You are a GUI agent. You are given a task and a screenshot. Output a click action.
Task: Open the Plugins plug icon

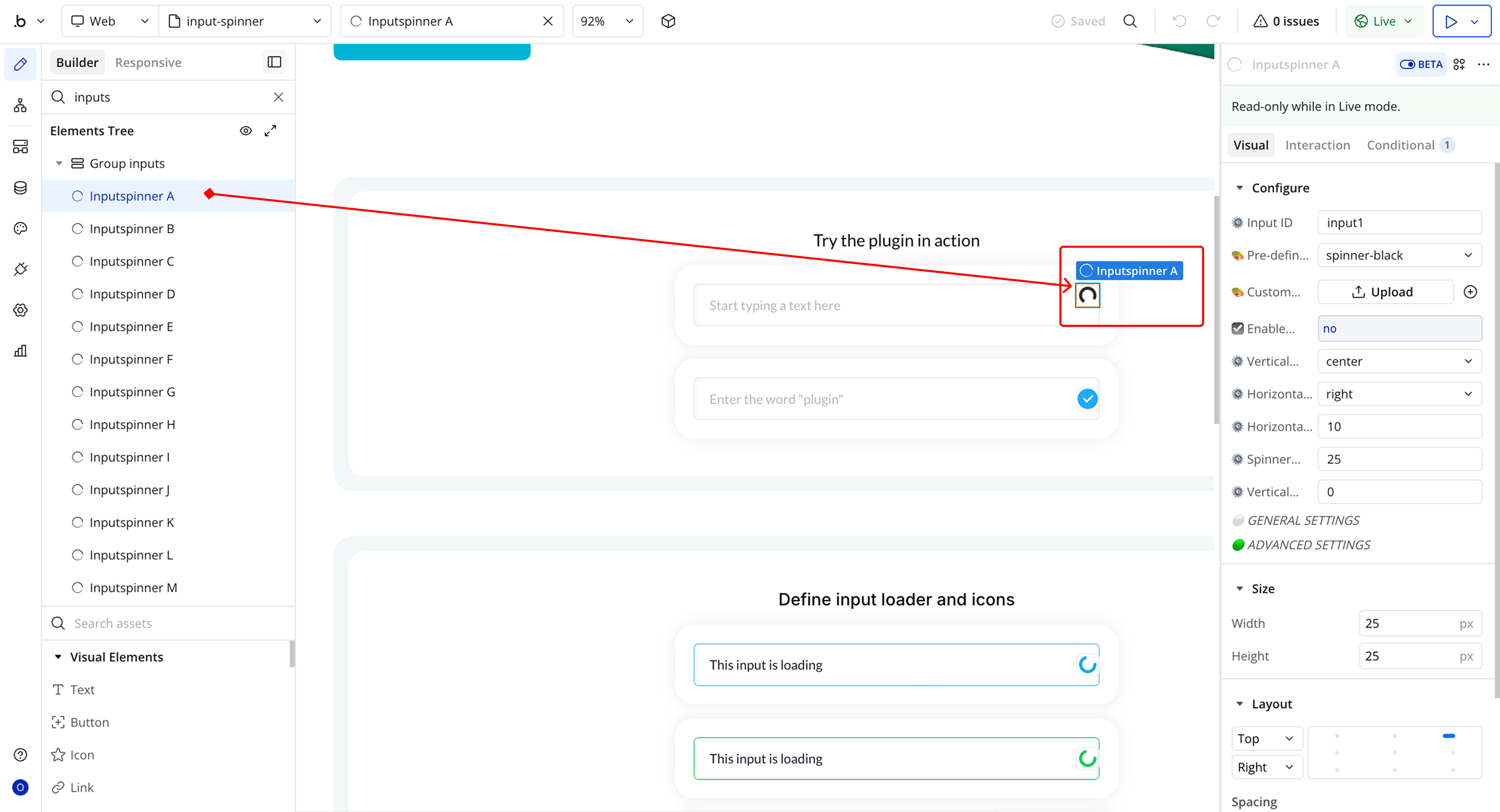(20, 269)
